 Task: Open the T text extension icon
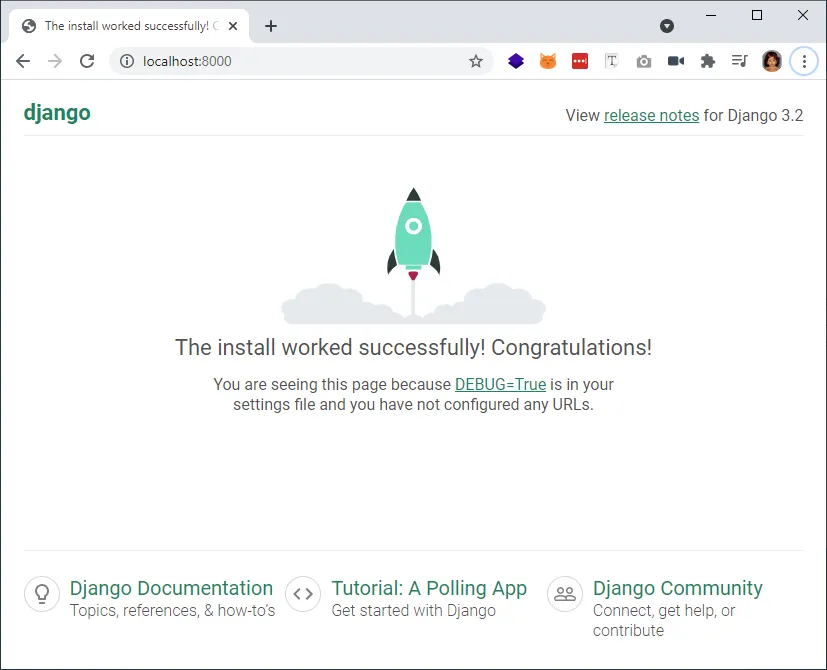(x=612, y=61)
